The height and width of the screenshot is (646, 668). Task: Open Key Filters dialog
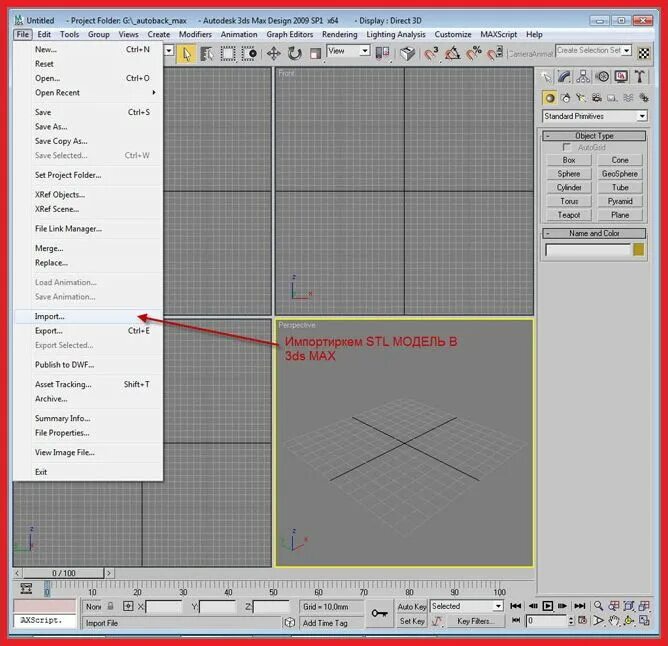click(475, 621)
